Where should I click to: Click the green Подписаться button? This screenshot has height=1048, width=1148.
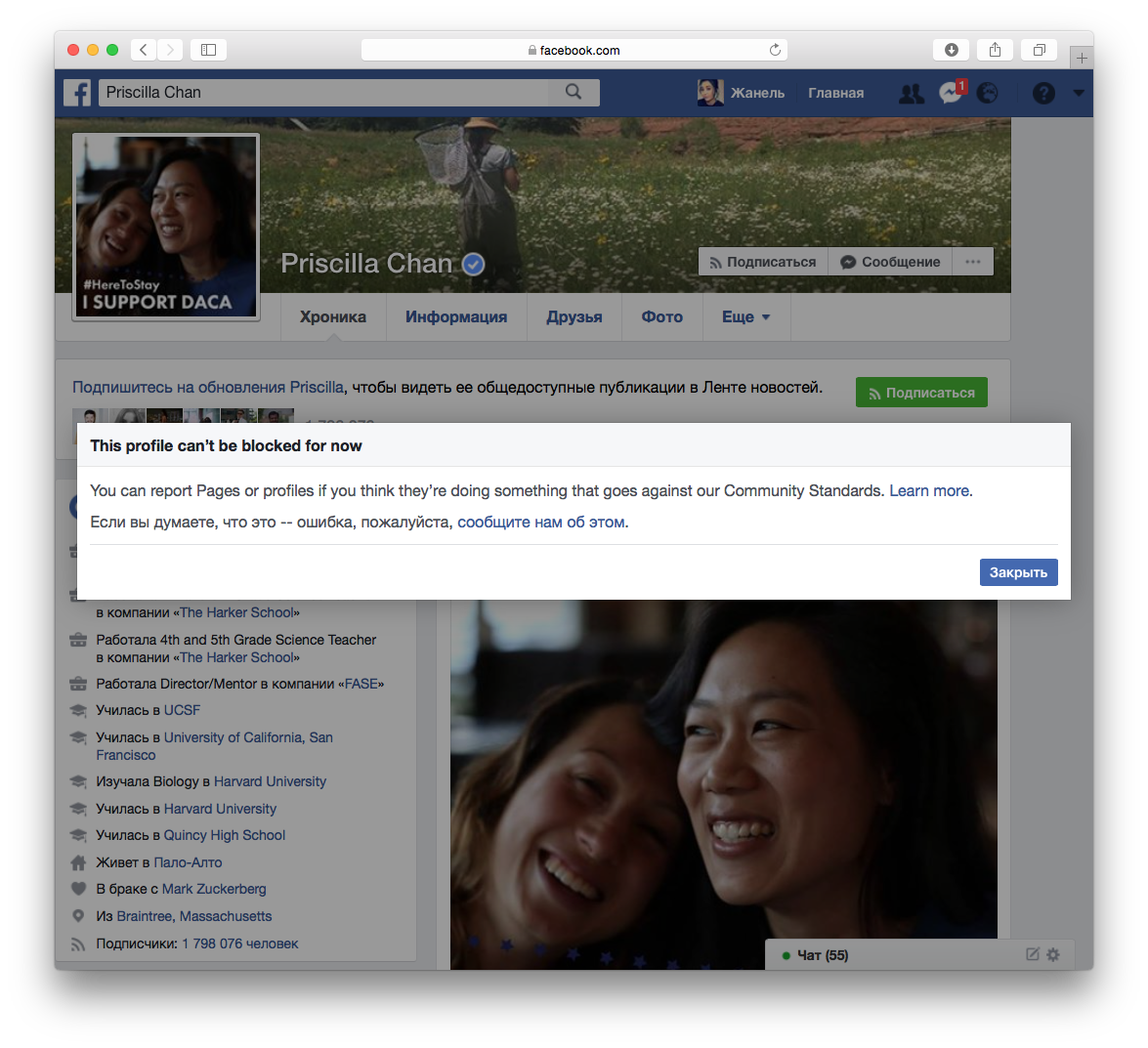tap(921, 393)
